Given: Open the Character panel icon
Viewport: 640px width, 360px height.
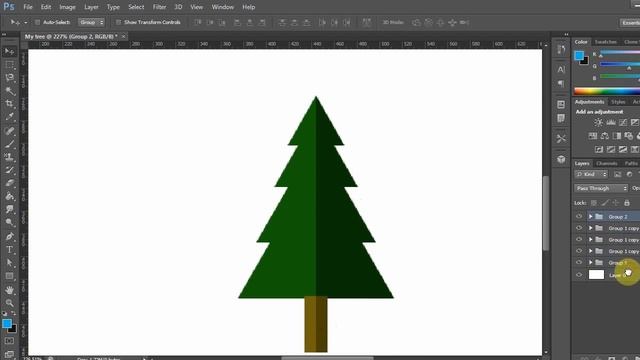Looking at the screenshot, I should pos(561,69).
